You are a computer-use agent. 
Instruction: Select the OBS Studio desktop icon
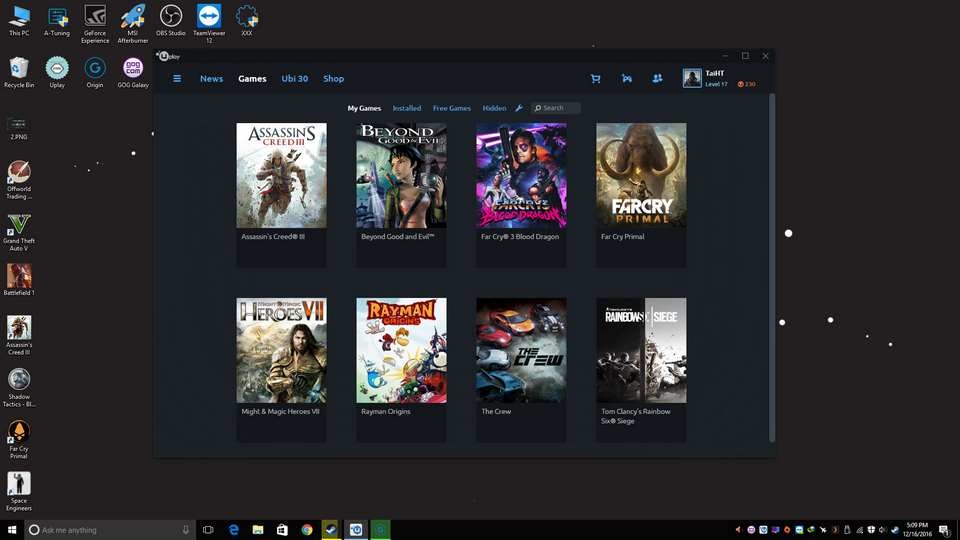[171, 21]
